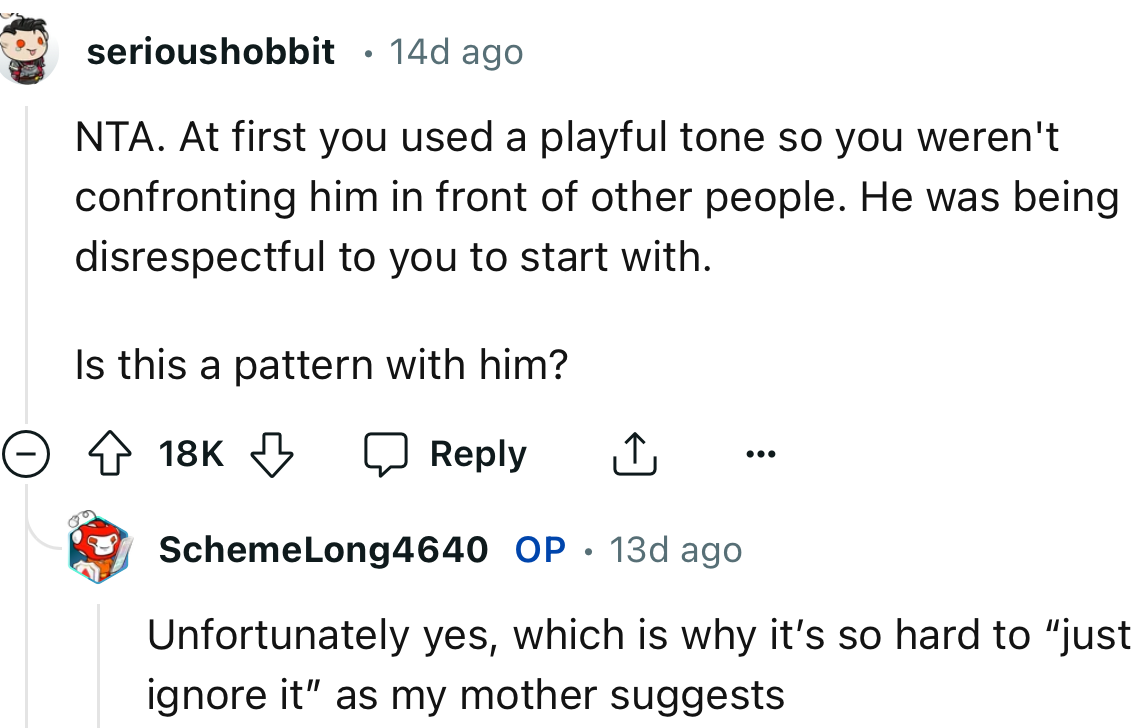Screen dimensions: 1146x728
Task: Click the 14d ago timestamp
Action: pos(455,52)
